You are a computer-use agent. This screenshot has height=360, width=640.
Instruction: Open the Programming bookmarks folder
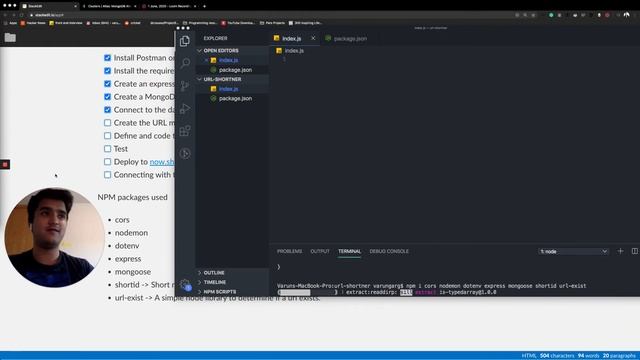pos(200,23)
